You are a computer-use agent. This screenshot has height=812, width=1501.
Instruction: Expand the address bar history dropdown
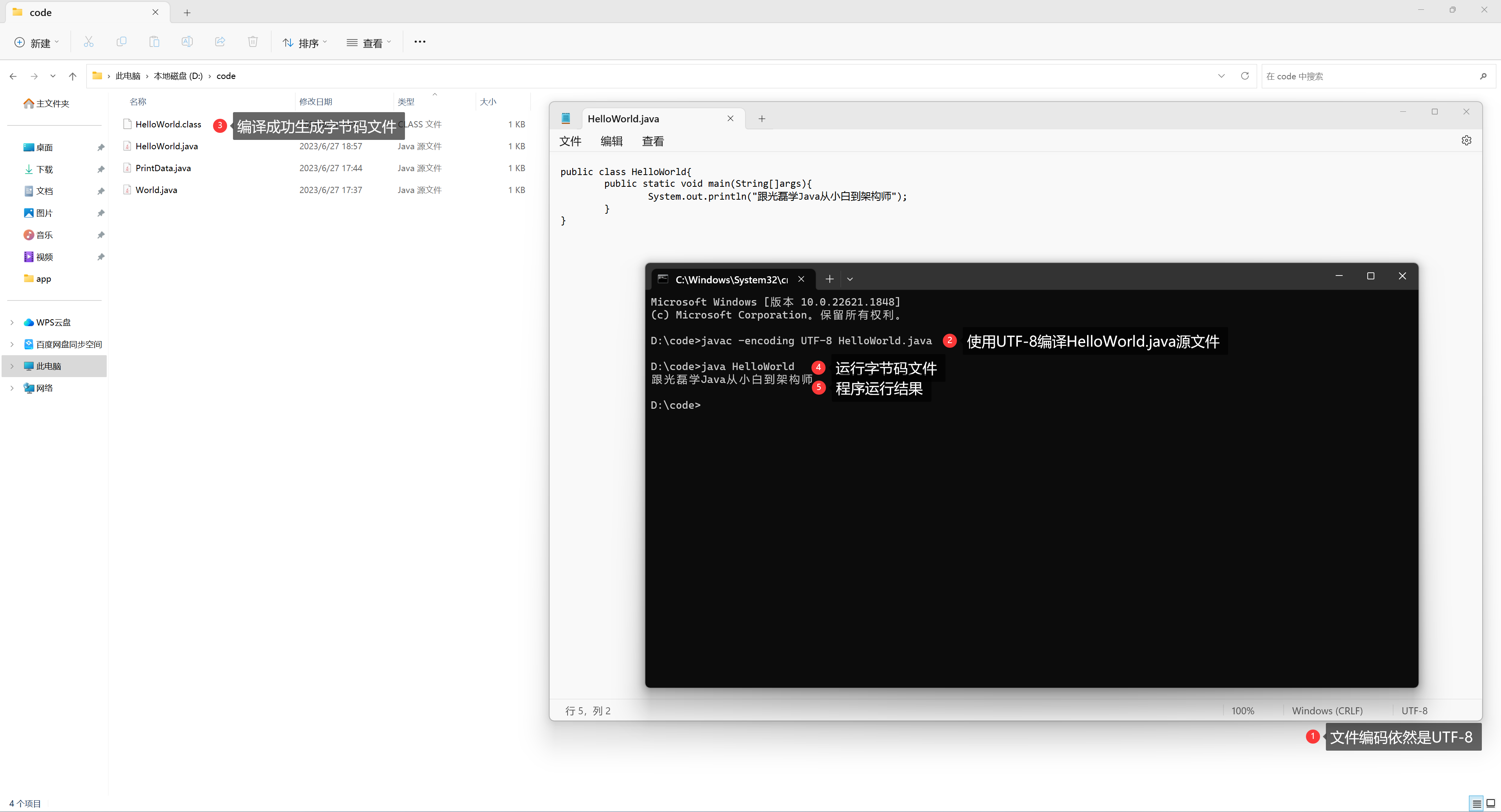(1221, 76)
